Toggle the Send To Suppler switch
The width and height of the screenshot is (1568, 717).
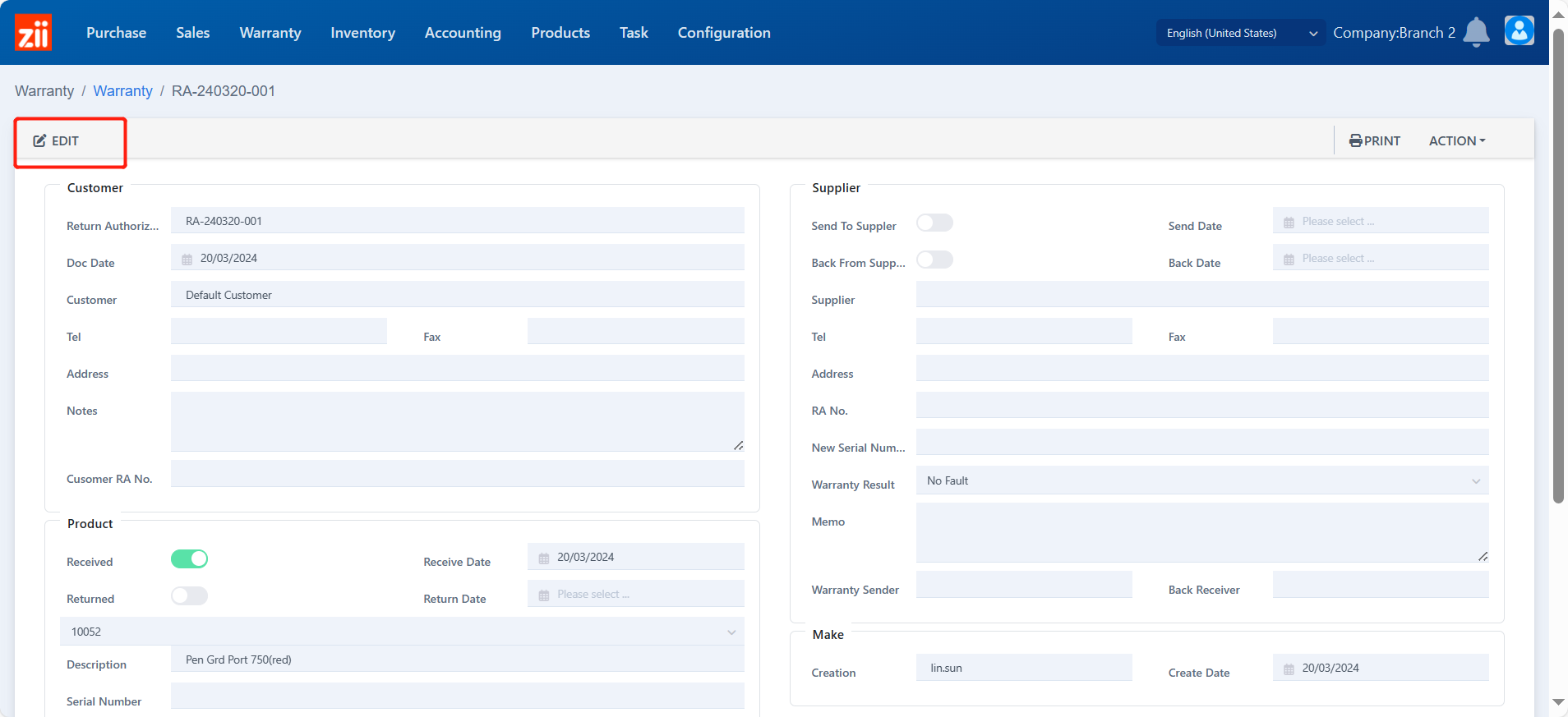click(x=934, y=223)
